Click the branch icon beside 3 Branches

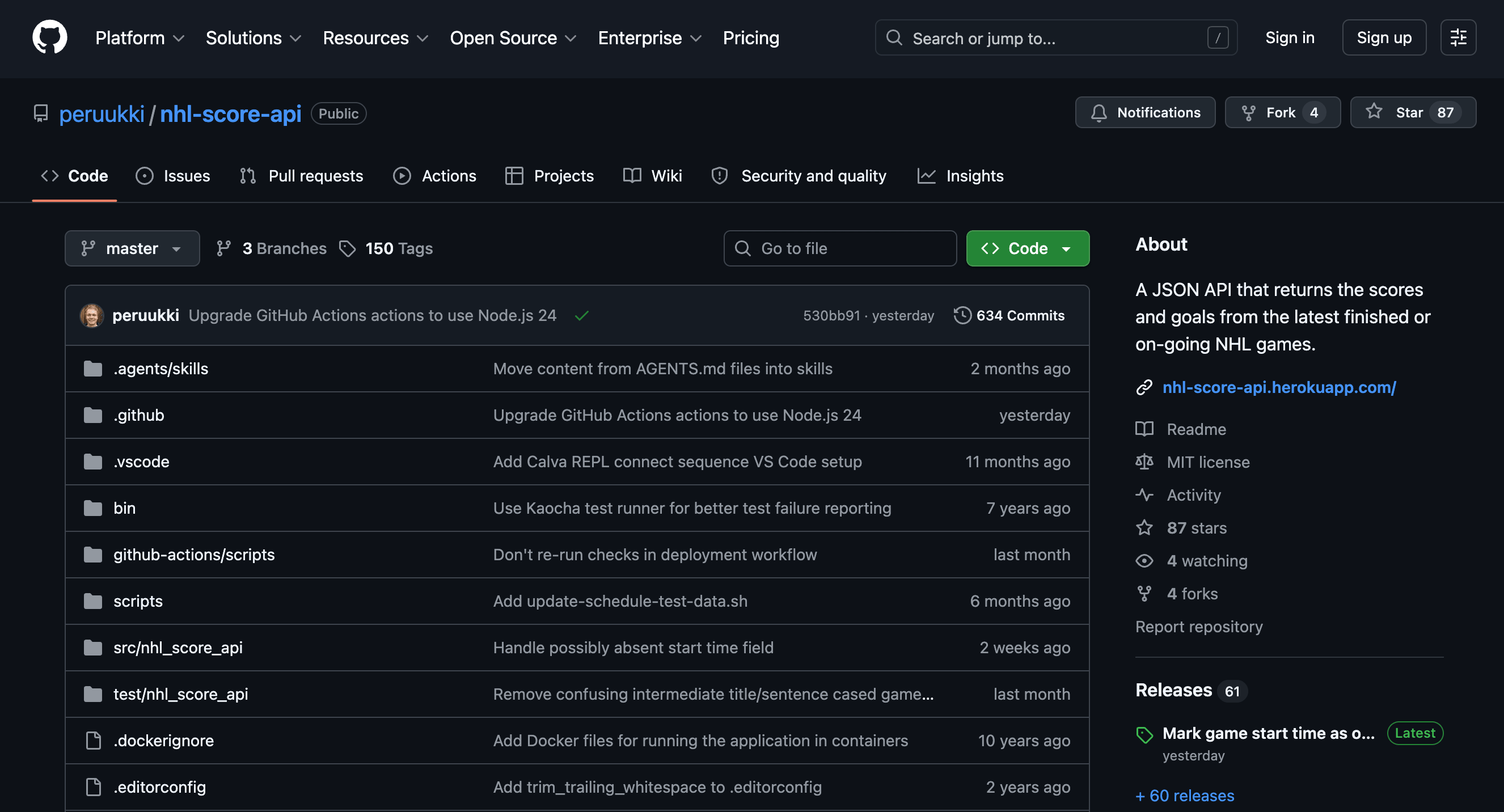223,249
